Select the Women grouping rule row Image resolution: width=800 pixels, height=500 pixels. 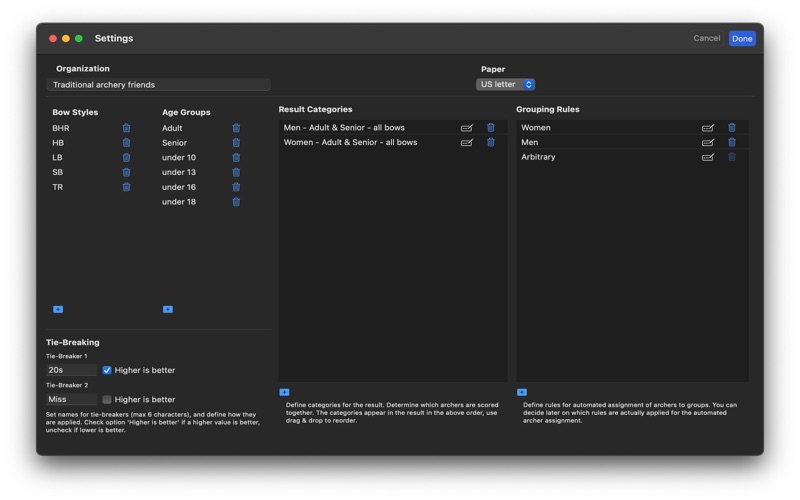click(x=632, y=128)
